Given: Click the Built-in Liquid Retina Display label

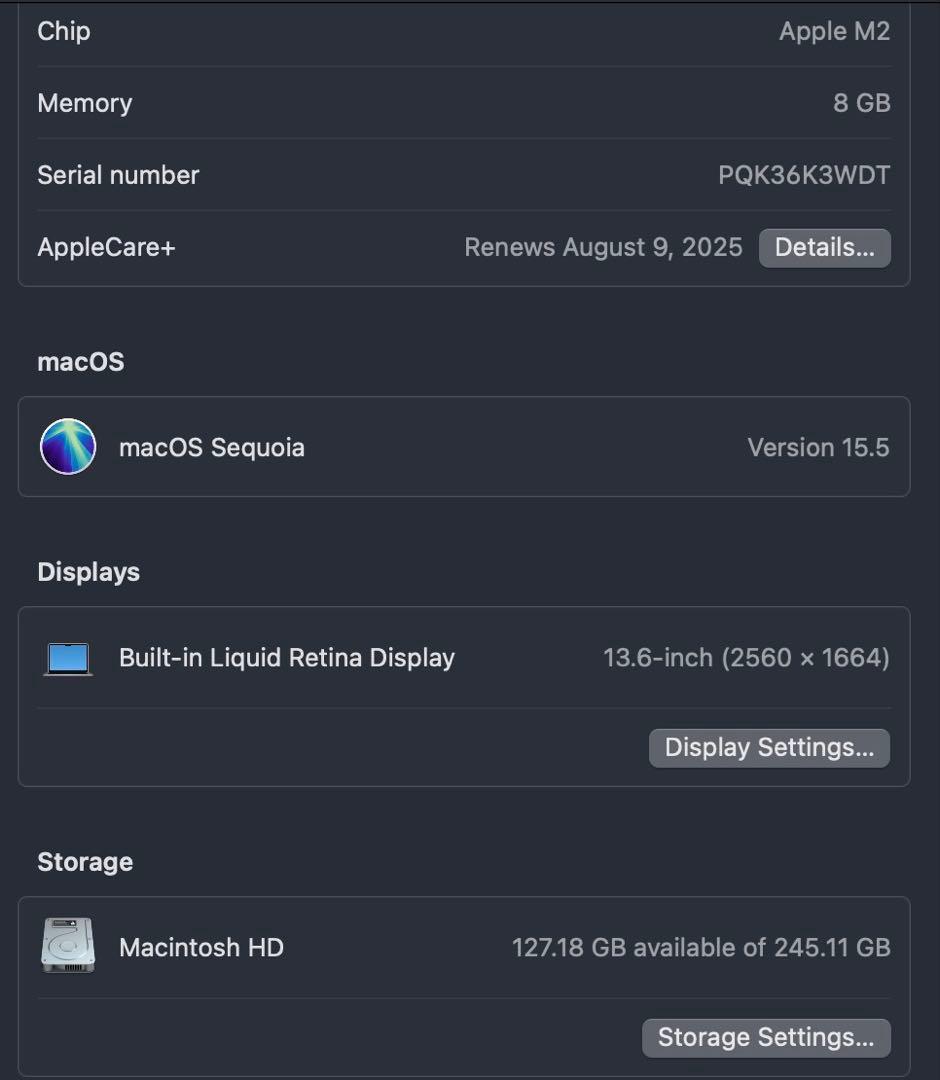Looking at the screenshot, I should pos(286,658).
